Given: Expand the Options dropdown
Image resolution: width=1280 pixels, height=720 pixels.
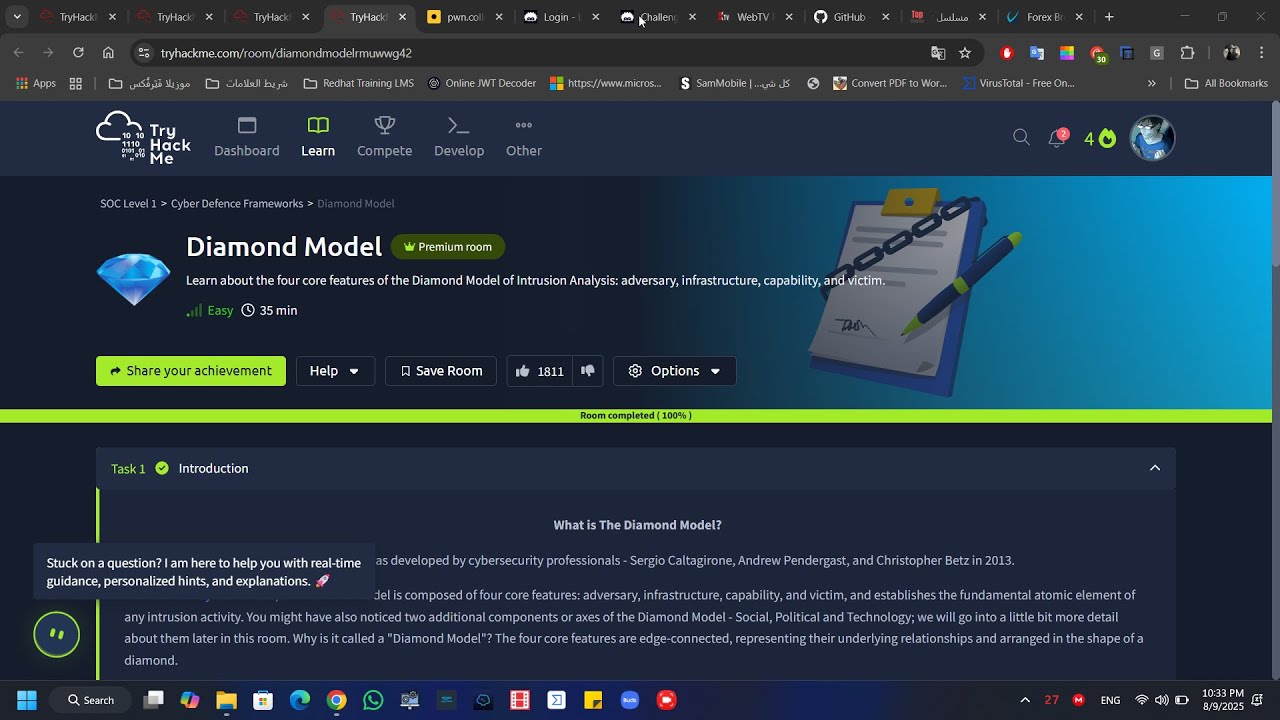Looking at the screenshot, I should (675, 371).
